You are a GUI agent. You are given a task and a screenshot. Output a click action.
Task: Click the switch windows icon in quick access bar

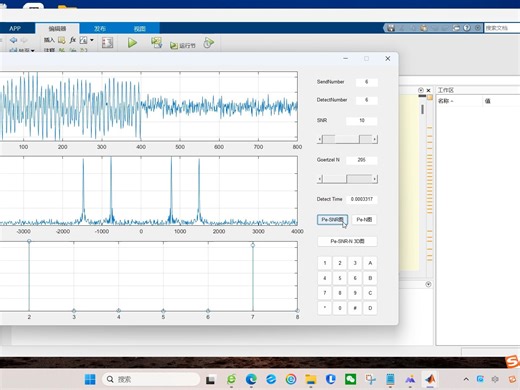[456, 28]
